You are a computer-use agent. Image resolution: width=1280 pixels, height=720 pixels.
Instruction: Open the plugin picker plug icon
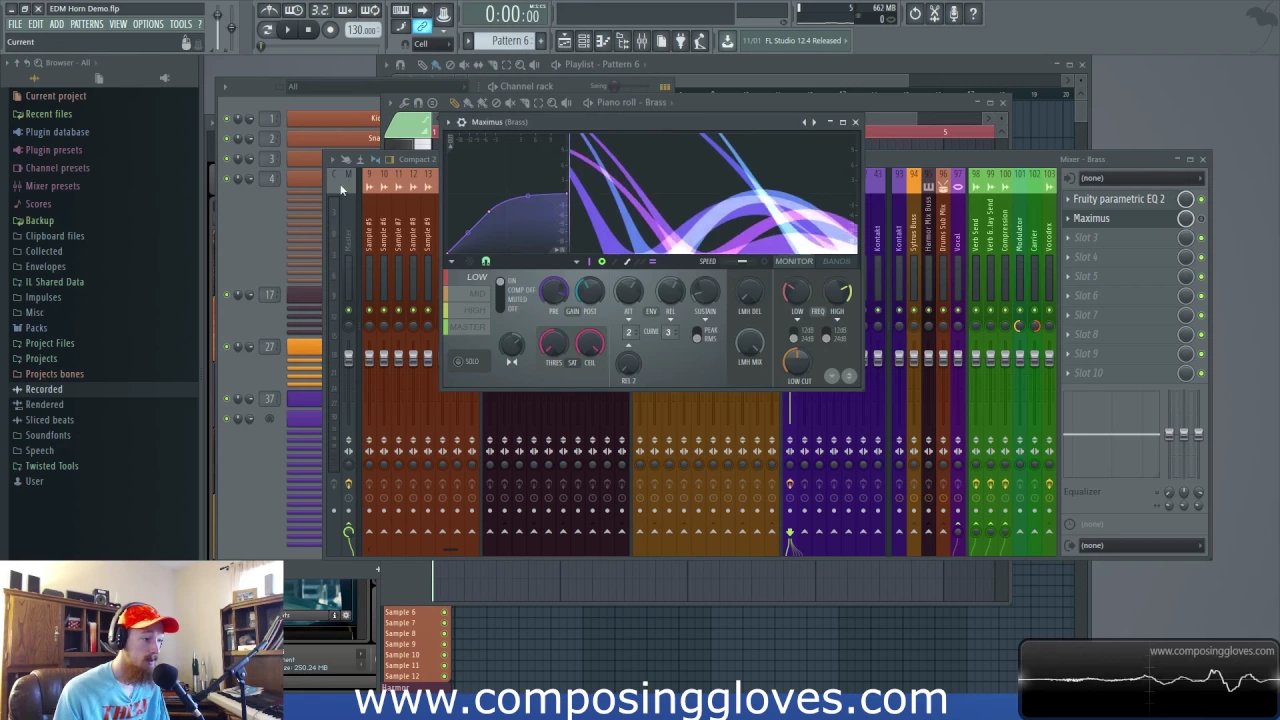point(681,41)
